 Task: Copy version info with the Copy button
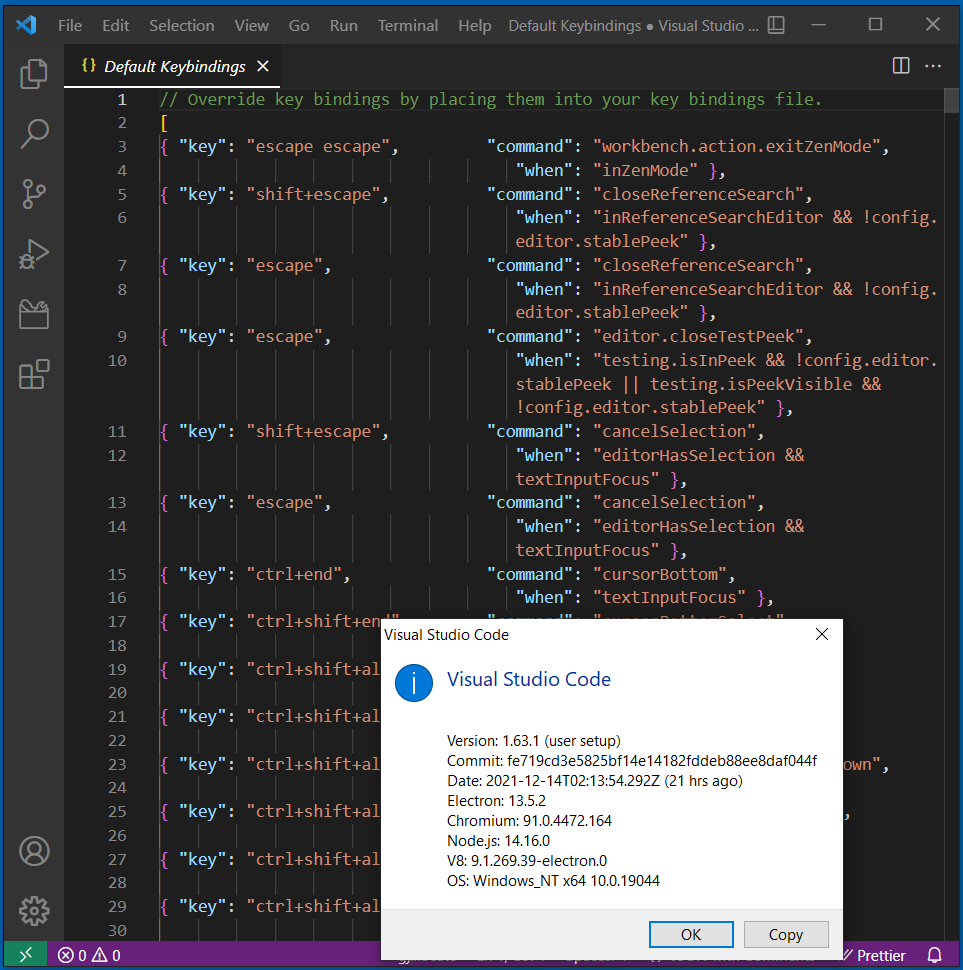coord(786,934)
